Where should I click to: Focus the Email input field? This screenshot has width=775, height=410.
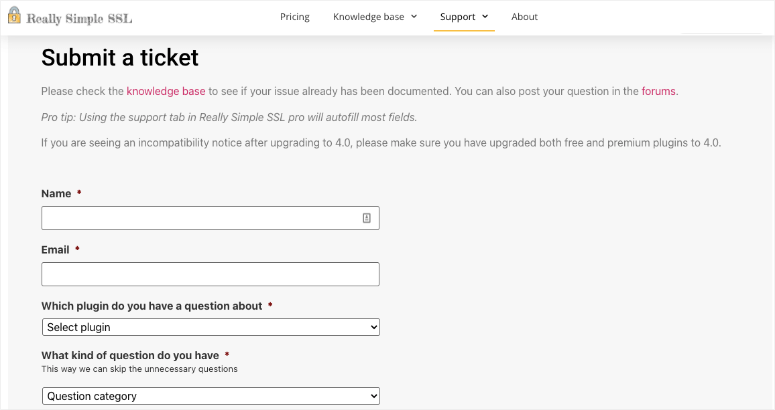[211, 274]
